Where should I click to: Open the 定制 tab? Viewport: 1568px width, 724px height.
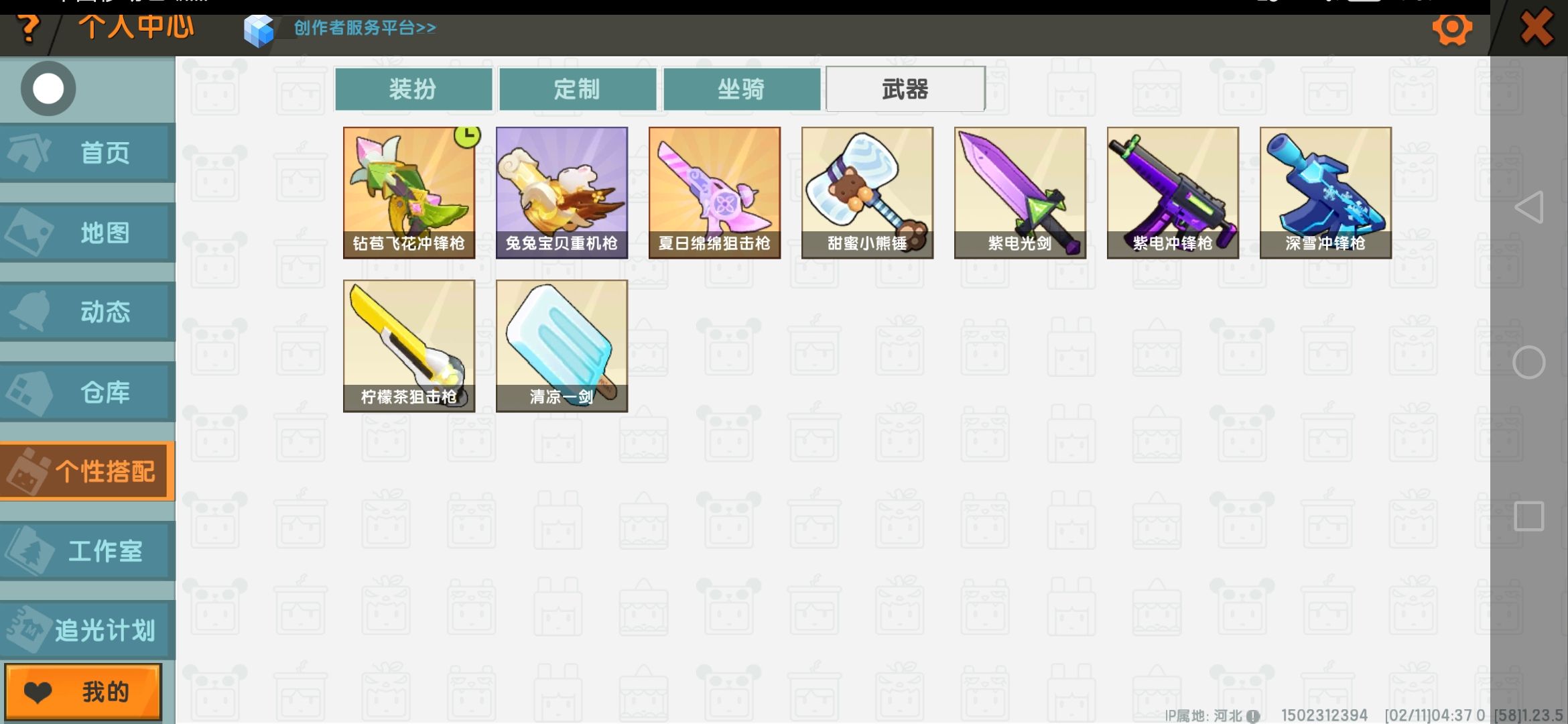578,89
